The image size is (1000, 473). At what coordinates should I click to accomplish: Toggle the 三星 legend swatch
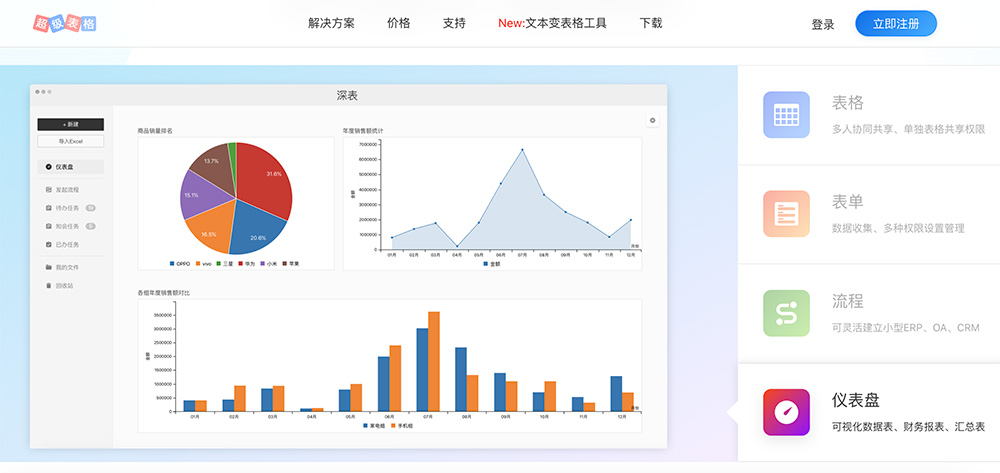(219, 263)
